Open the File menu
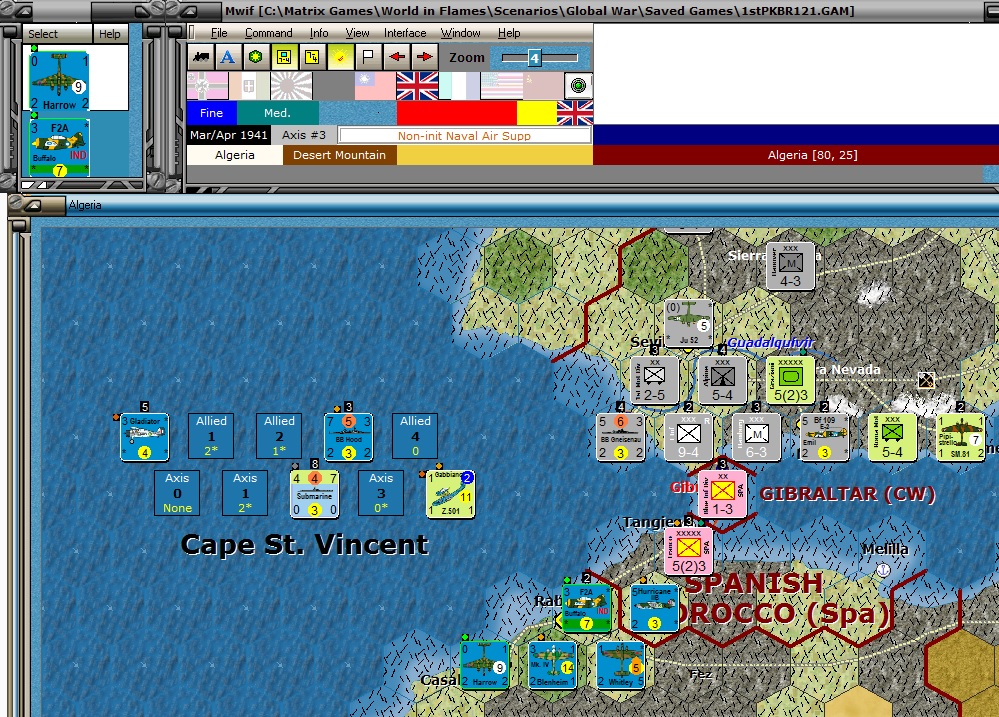 219,33
